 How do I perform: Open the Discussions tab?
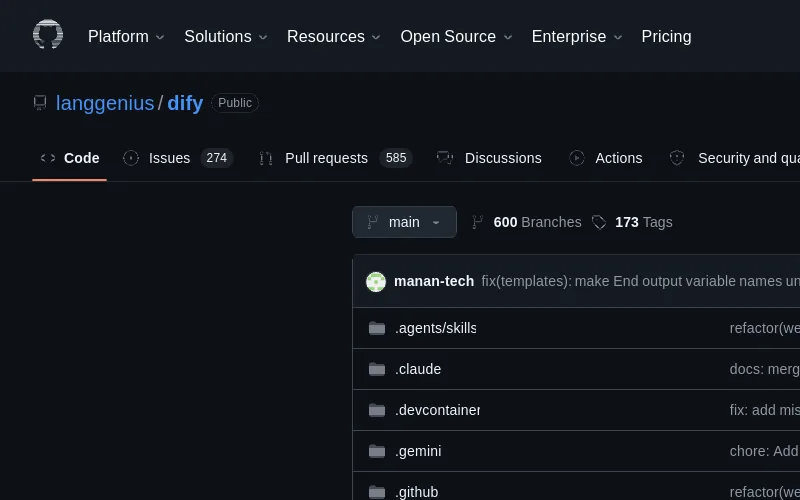[x=489, y=158]
